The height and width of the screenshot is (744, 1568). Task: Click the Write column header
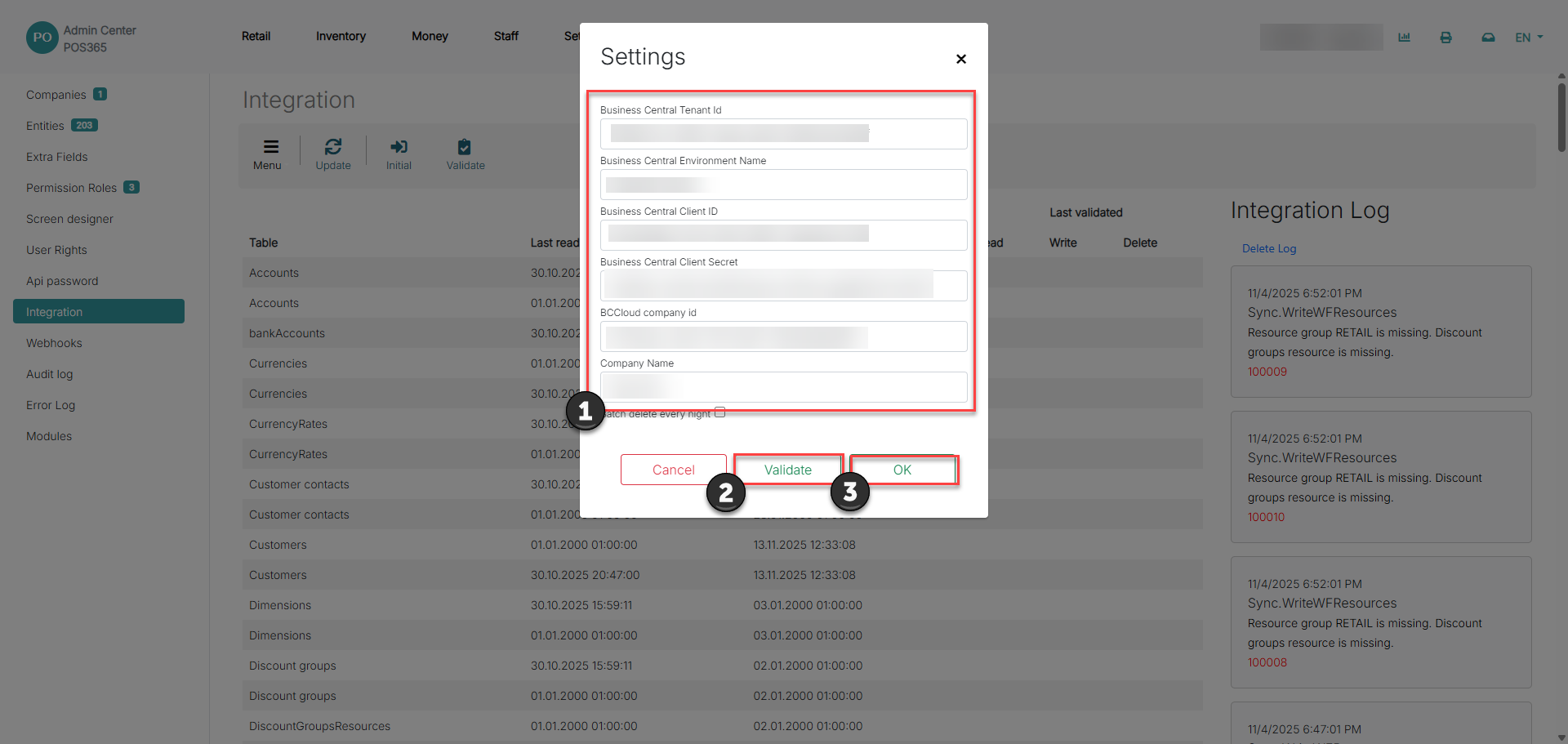coord(1062,243)
